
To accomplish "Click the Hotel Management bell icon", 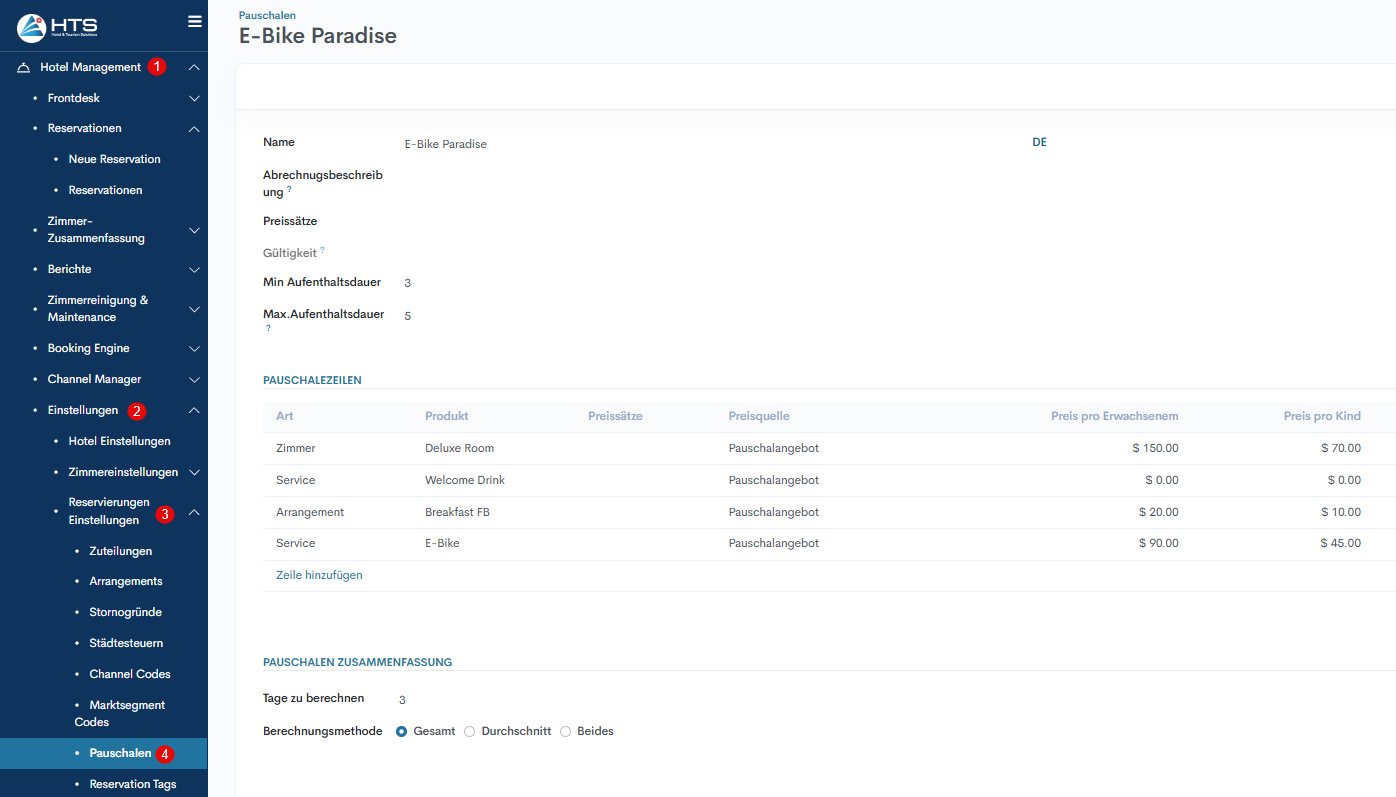I will (x=24, y=68).
